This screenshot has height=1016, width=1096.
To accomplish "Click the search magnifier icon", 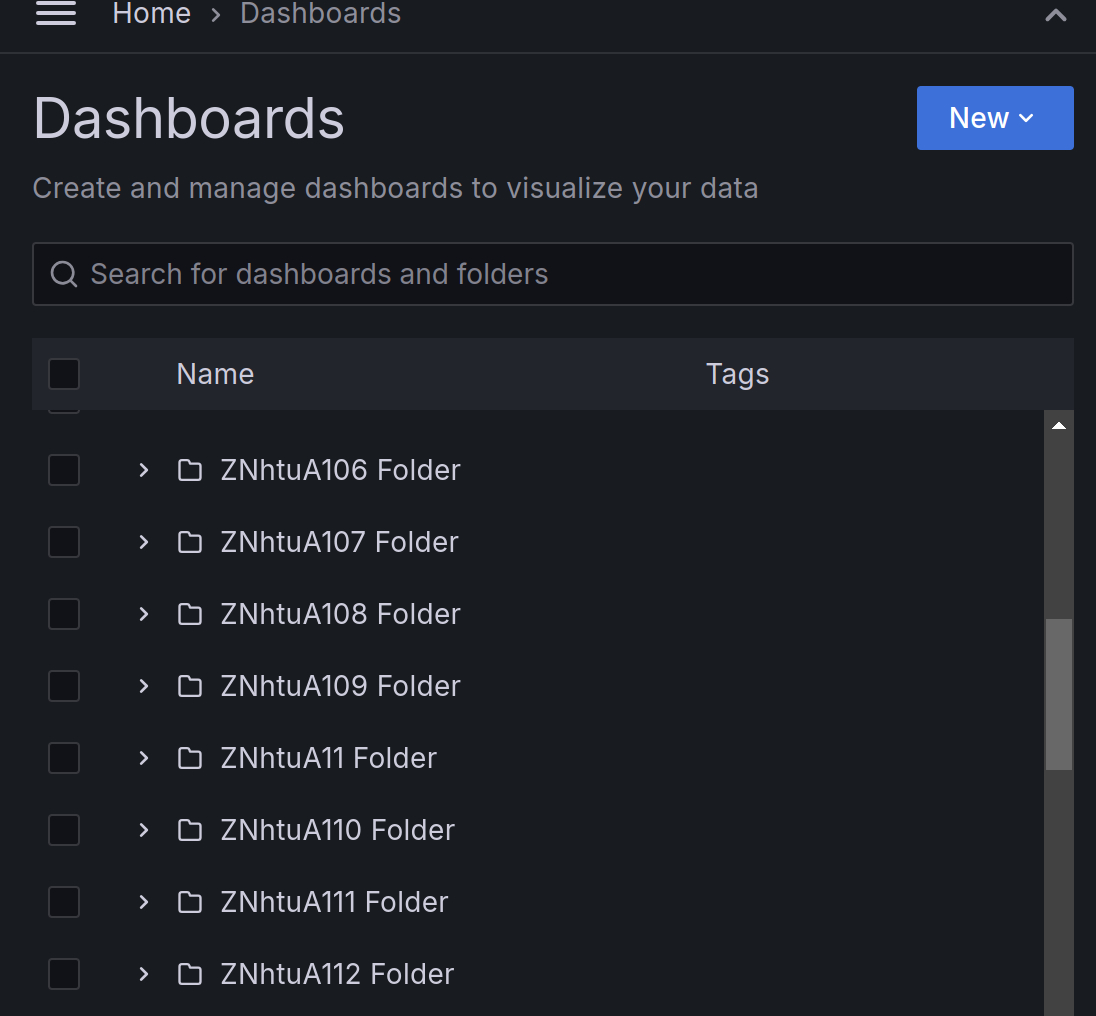I will (64, 273).
